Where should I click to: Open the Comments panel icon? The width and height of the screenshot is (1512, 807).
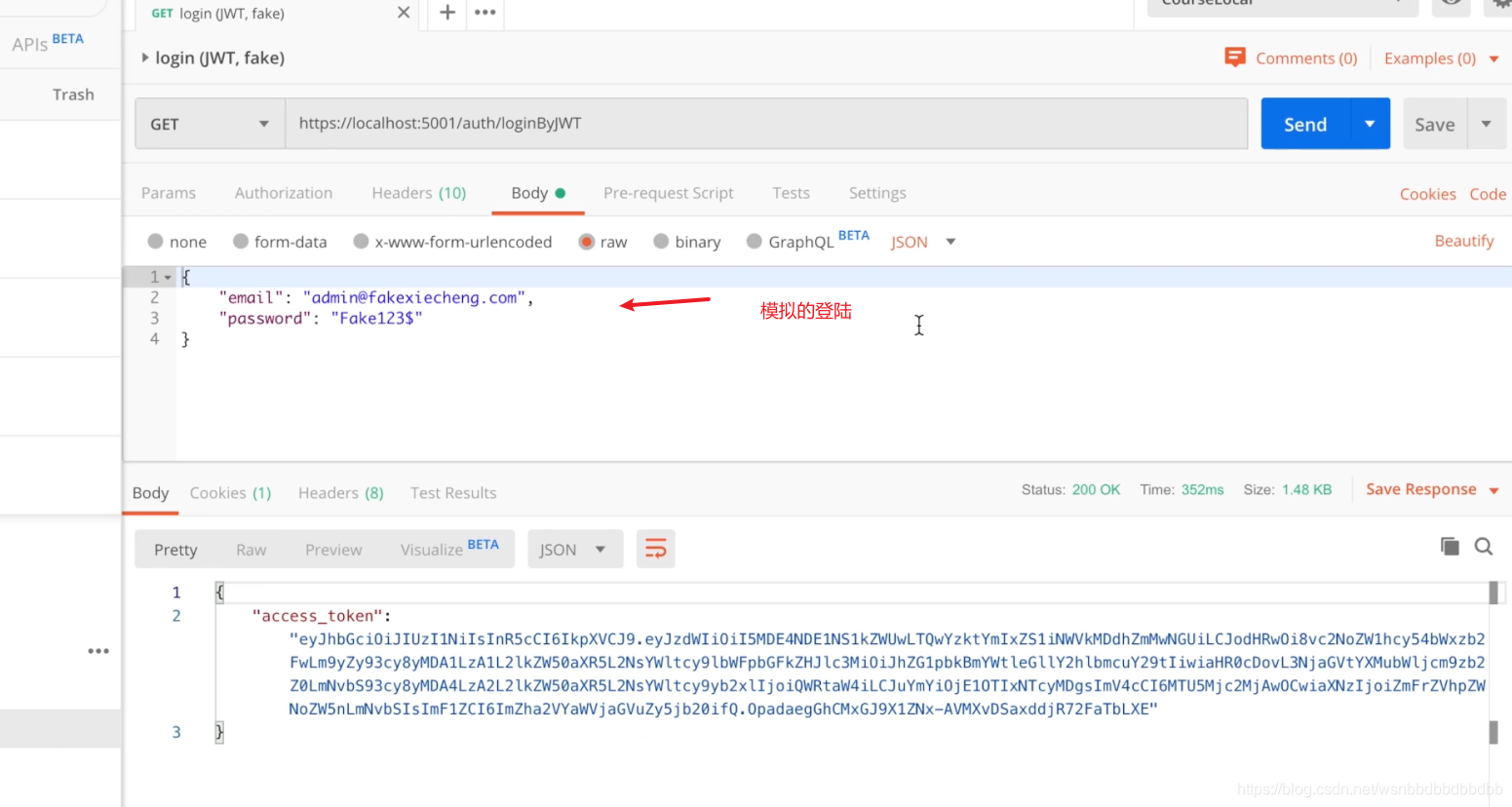click(1235, 58)
